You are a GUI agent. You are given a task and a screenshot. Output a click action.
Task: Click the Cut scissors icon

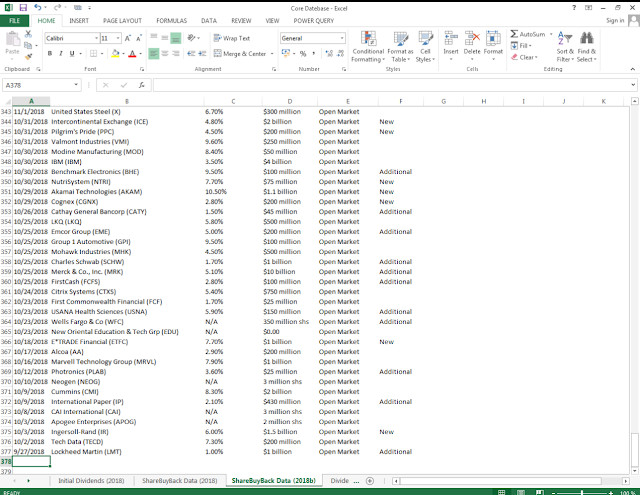pyautogui.click(x=28, y=34)
